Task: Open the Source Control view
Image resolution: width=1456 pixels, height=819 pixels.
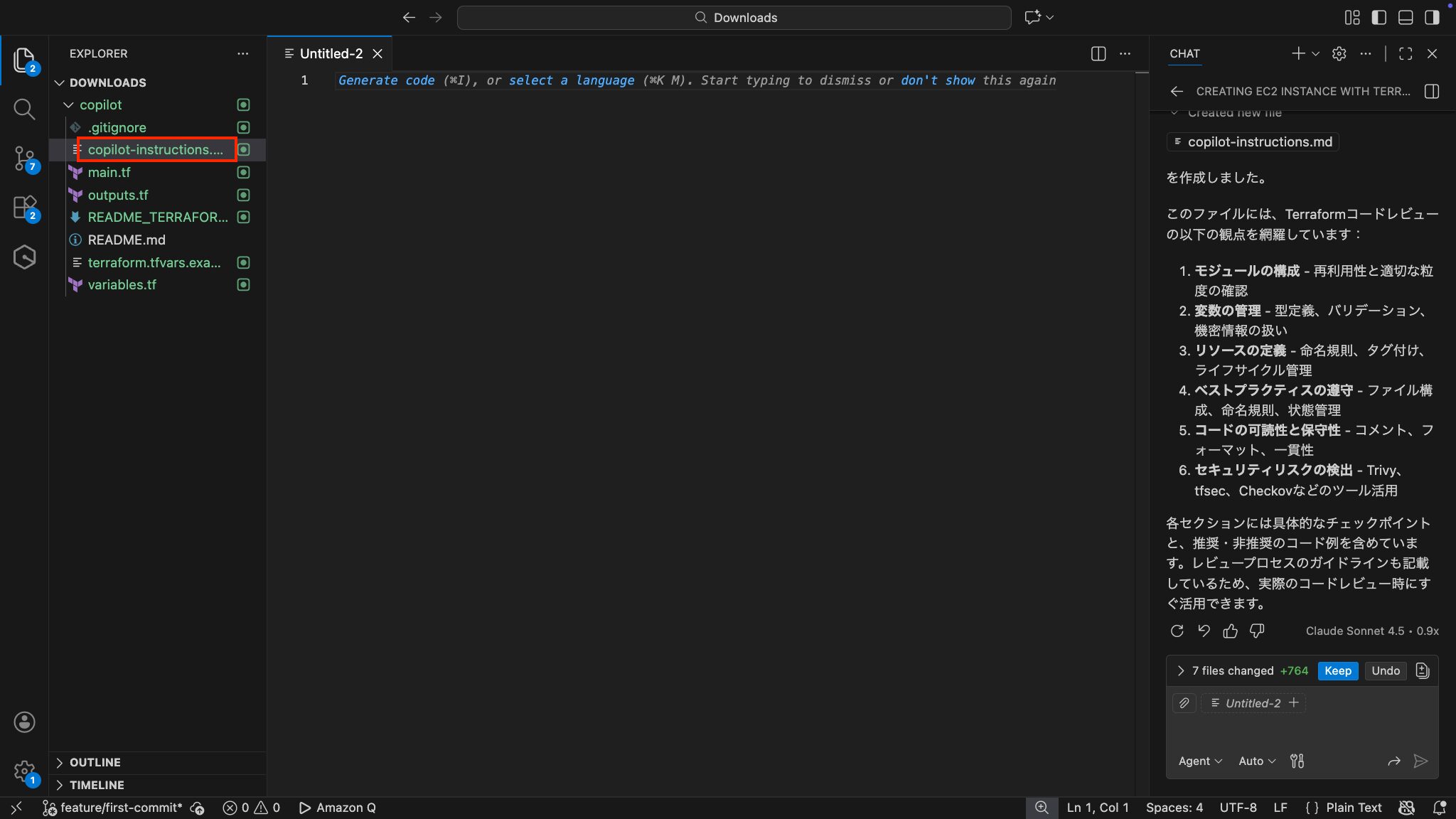Action: [24, 158]
